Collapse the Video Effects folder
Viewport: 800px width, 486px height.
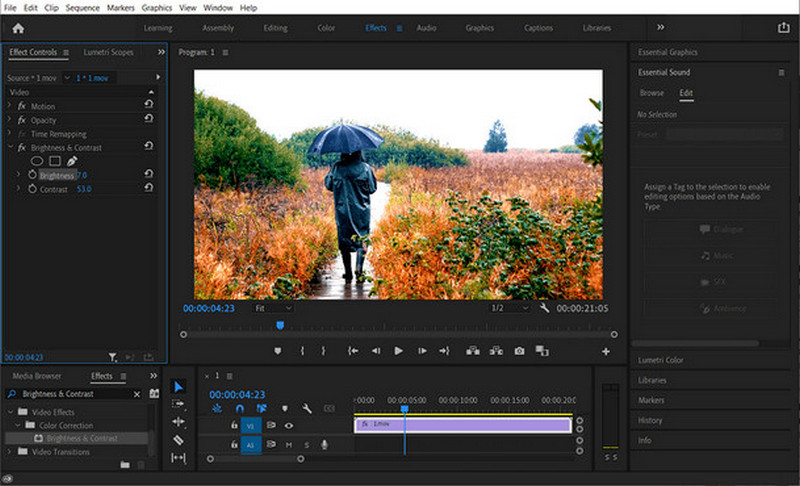(x=11, y=412)
